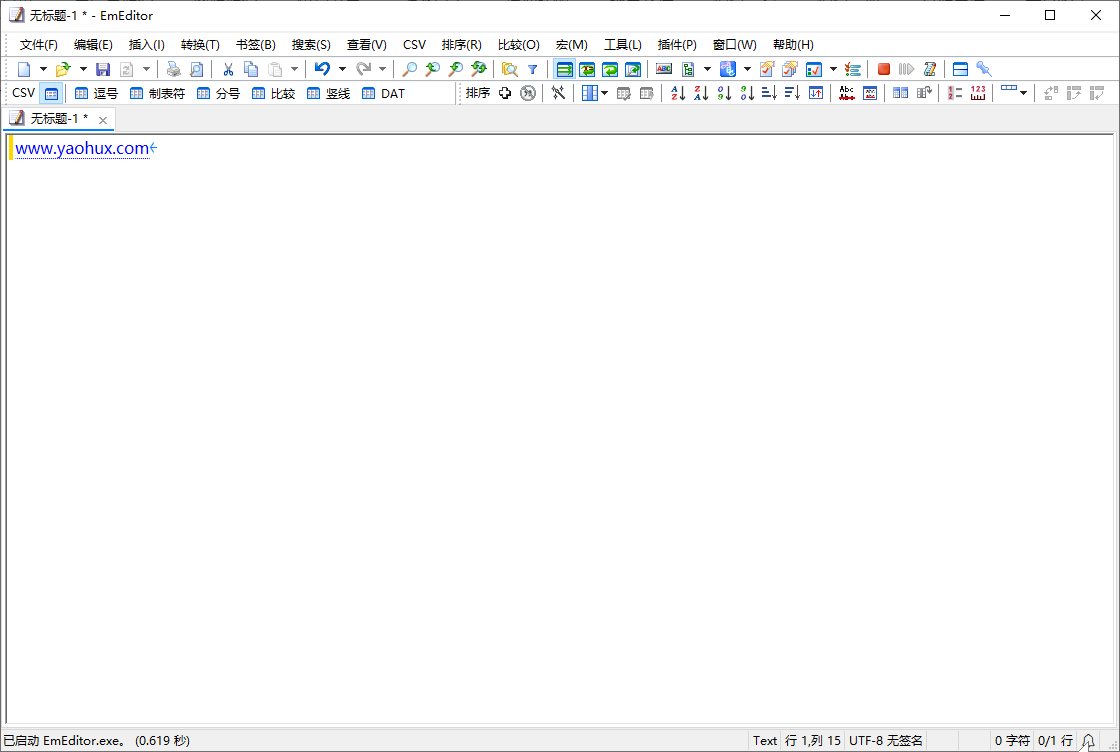This screenshot has width=1120, height=752.
Task: Click the notification bell in status bar
Action: pos(1088,741)
